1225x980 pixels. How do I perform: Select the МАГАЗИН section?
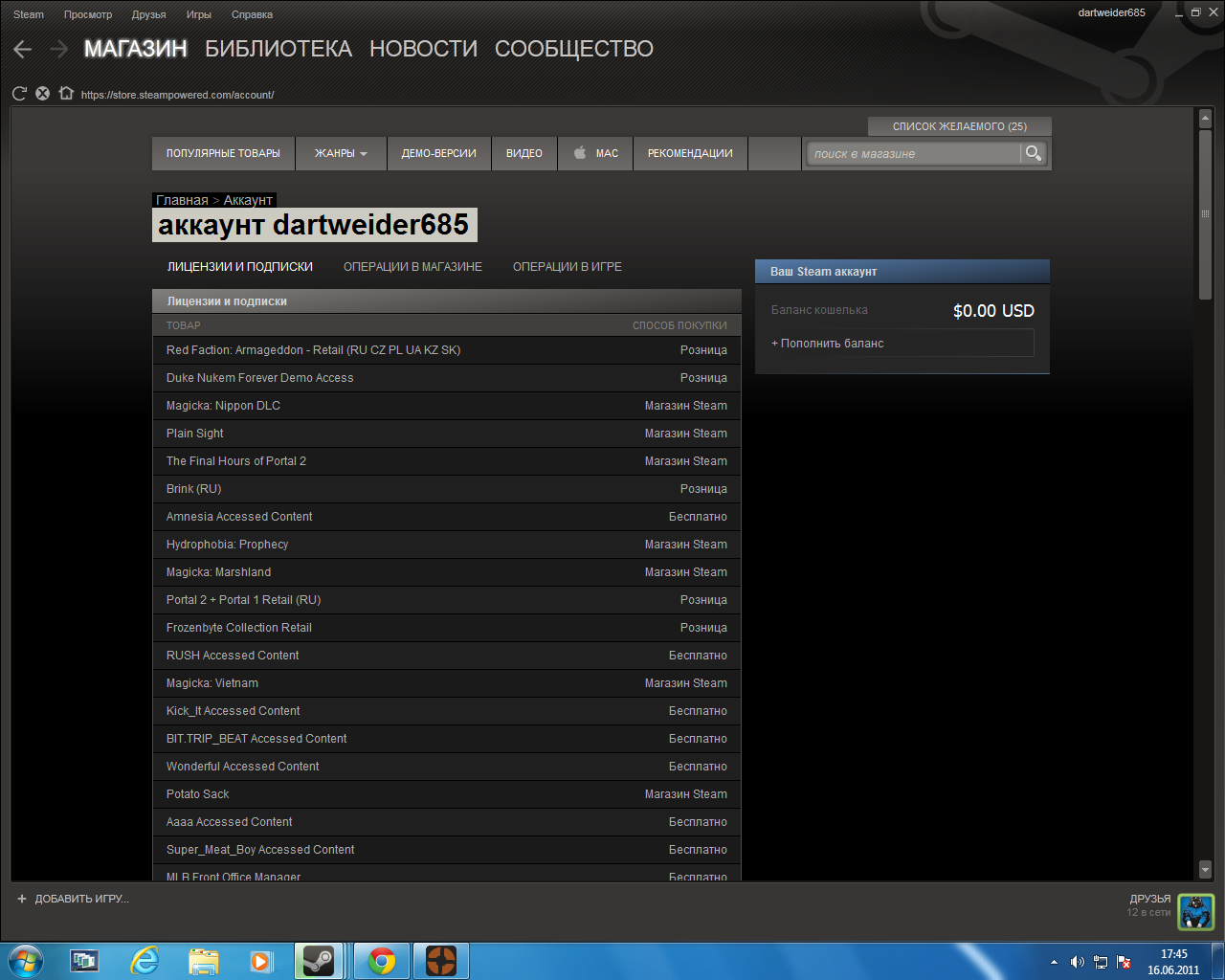coord(136,49)
